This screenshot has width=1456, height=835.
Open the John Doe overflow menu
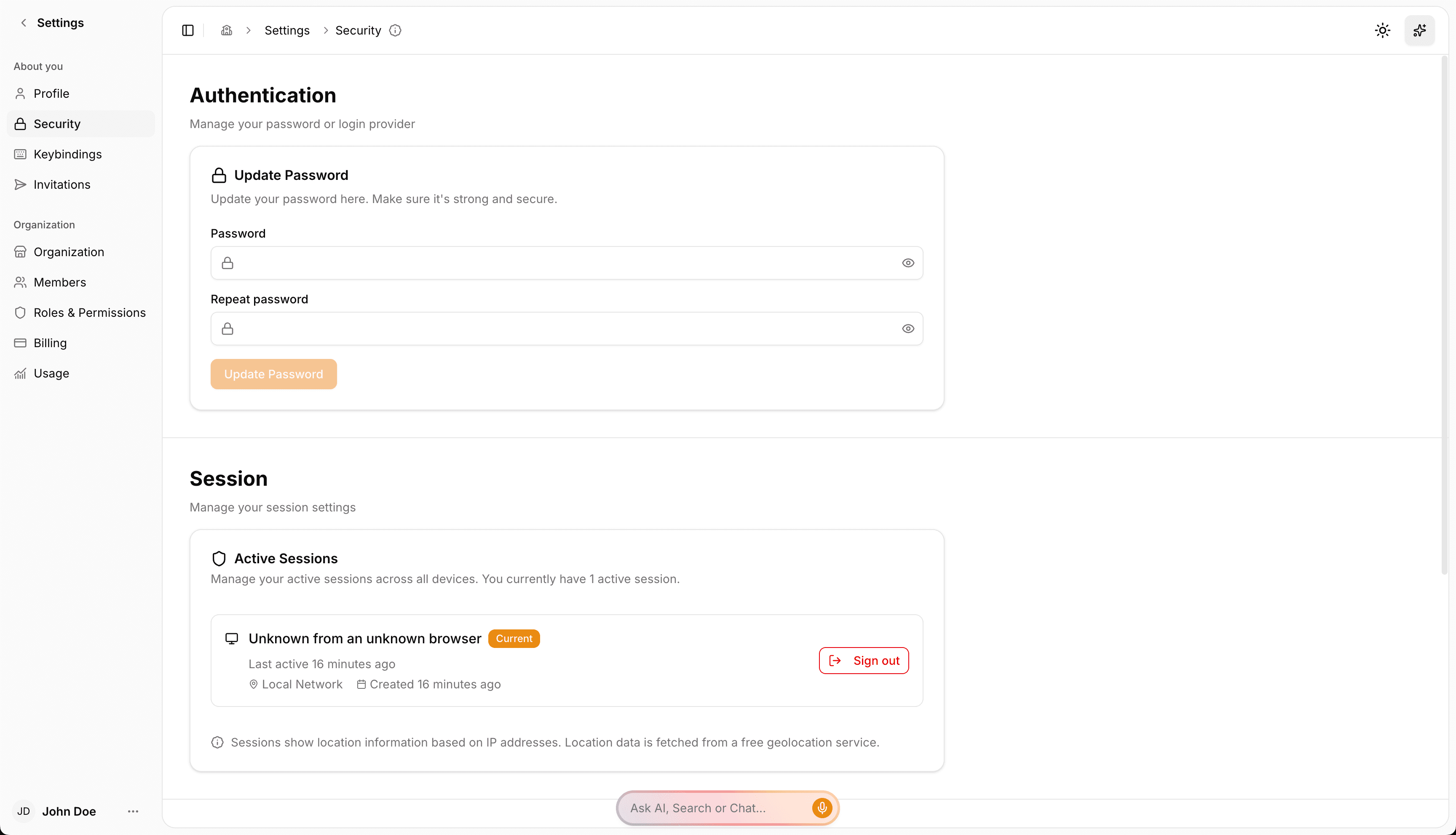[x=133, y=811]
